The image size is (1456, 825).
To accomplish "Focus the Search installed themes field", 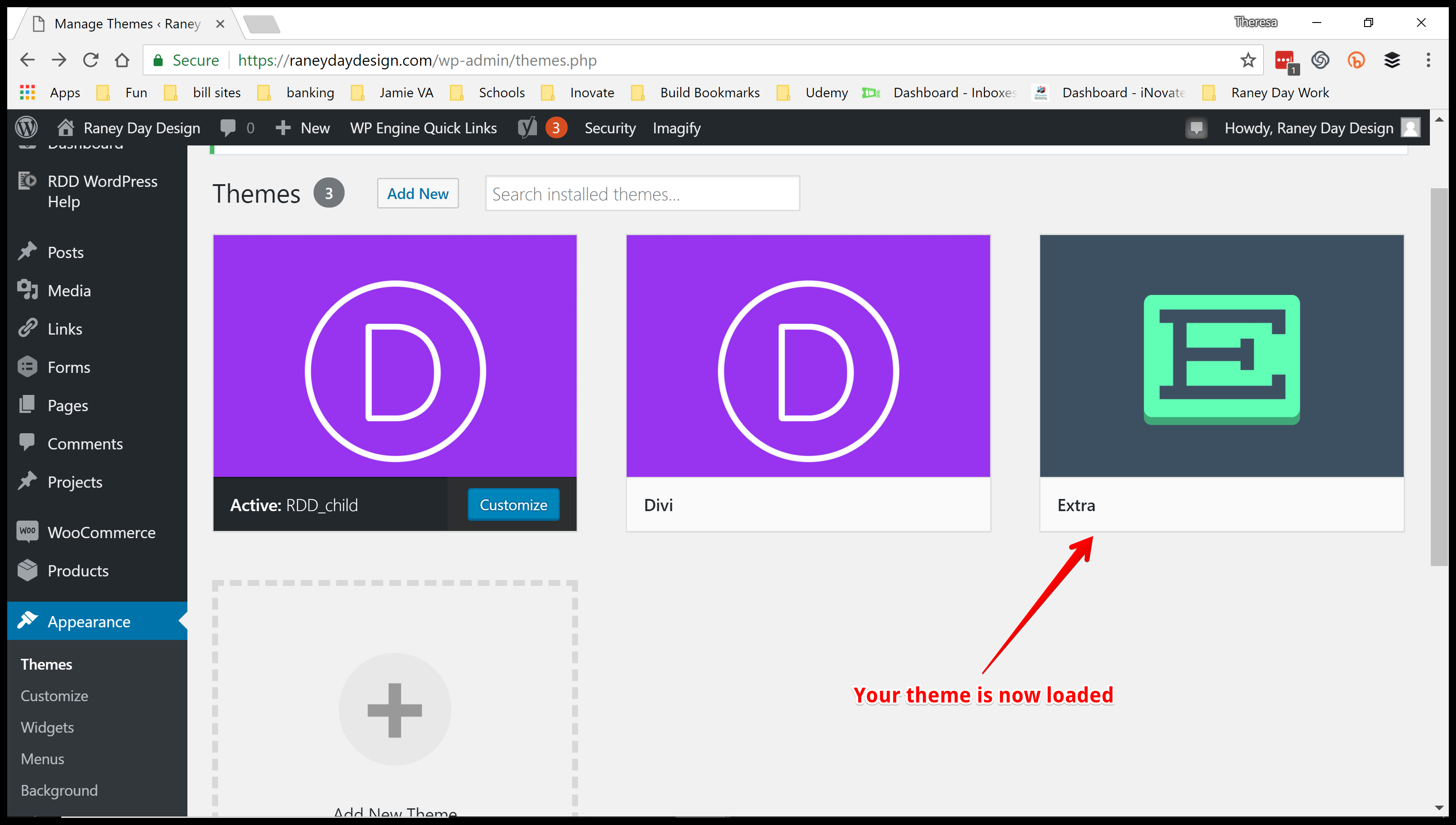I will pos(642,194).
